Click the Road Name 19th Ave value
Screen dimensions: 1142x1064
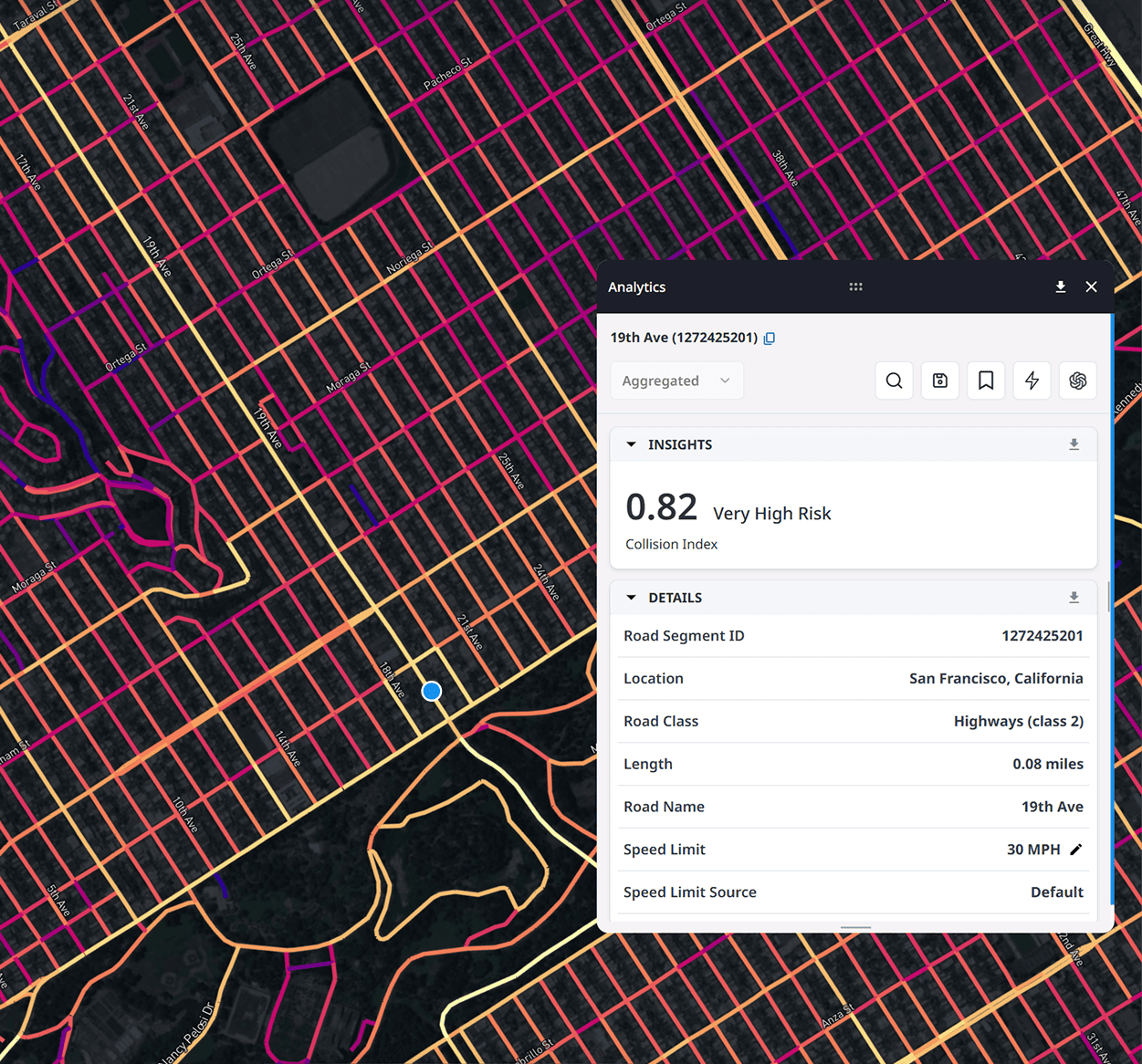coord(1053,807)
